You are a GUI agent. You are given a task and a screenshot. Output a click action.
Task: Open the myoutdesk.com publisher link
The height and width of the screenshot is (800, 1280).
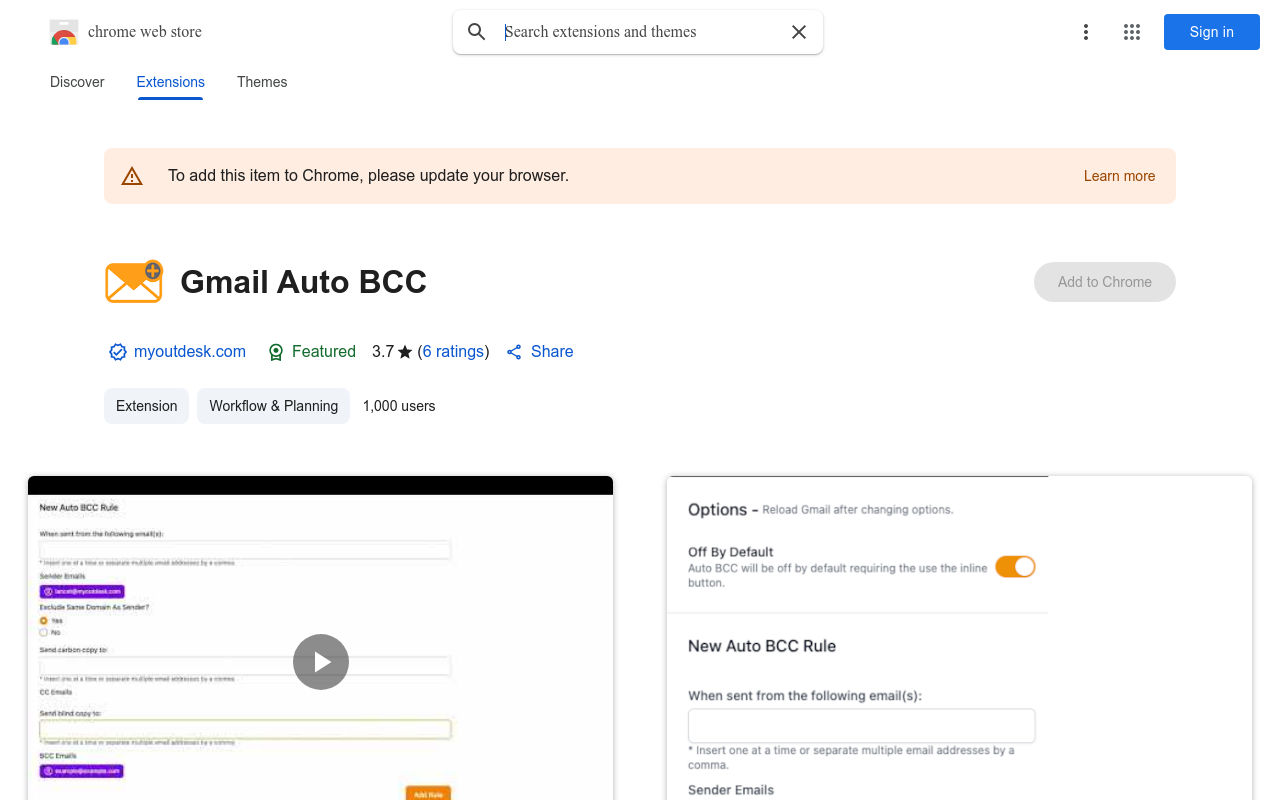click(190, 352)
